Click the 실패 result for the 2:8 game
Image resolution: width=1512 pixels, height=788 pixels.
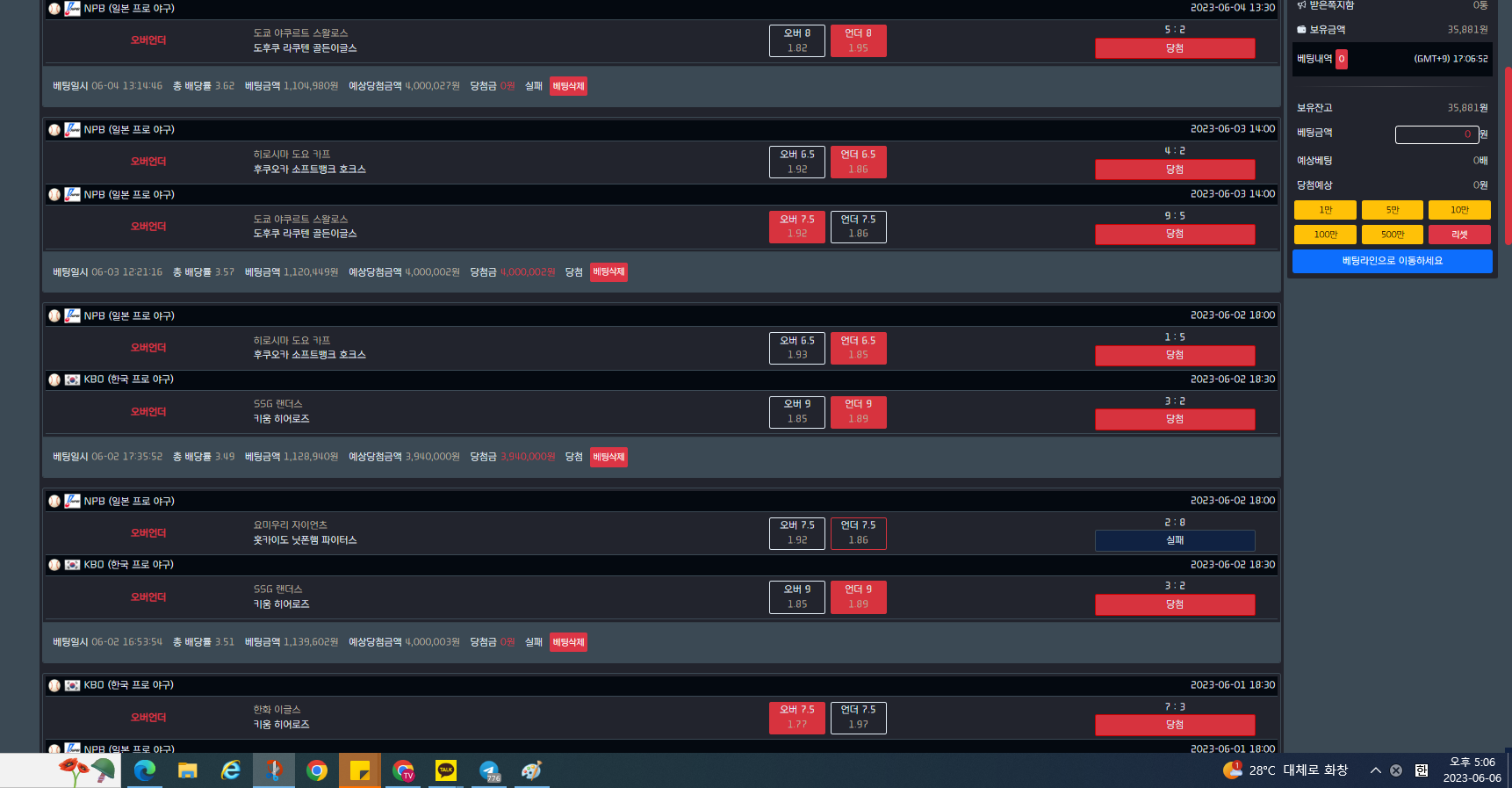tap(1175, 540)
